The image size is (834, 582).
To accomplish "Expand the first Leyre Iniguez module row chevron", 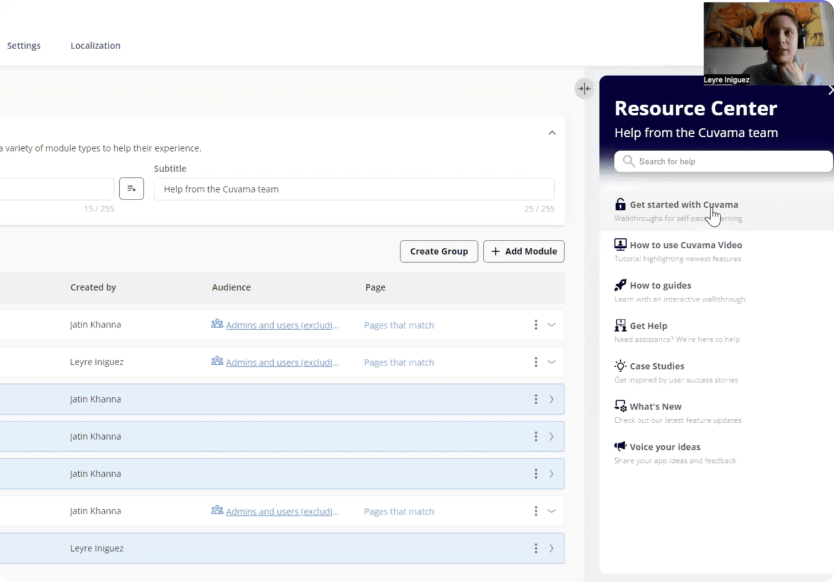I will [551, 362].
